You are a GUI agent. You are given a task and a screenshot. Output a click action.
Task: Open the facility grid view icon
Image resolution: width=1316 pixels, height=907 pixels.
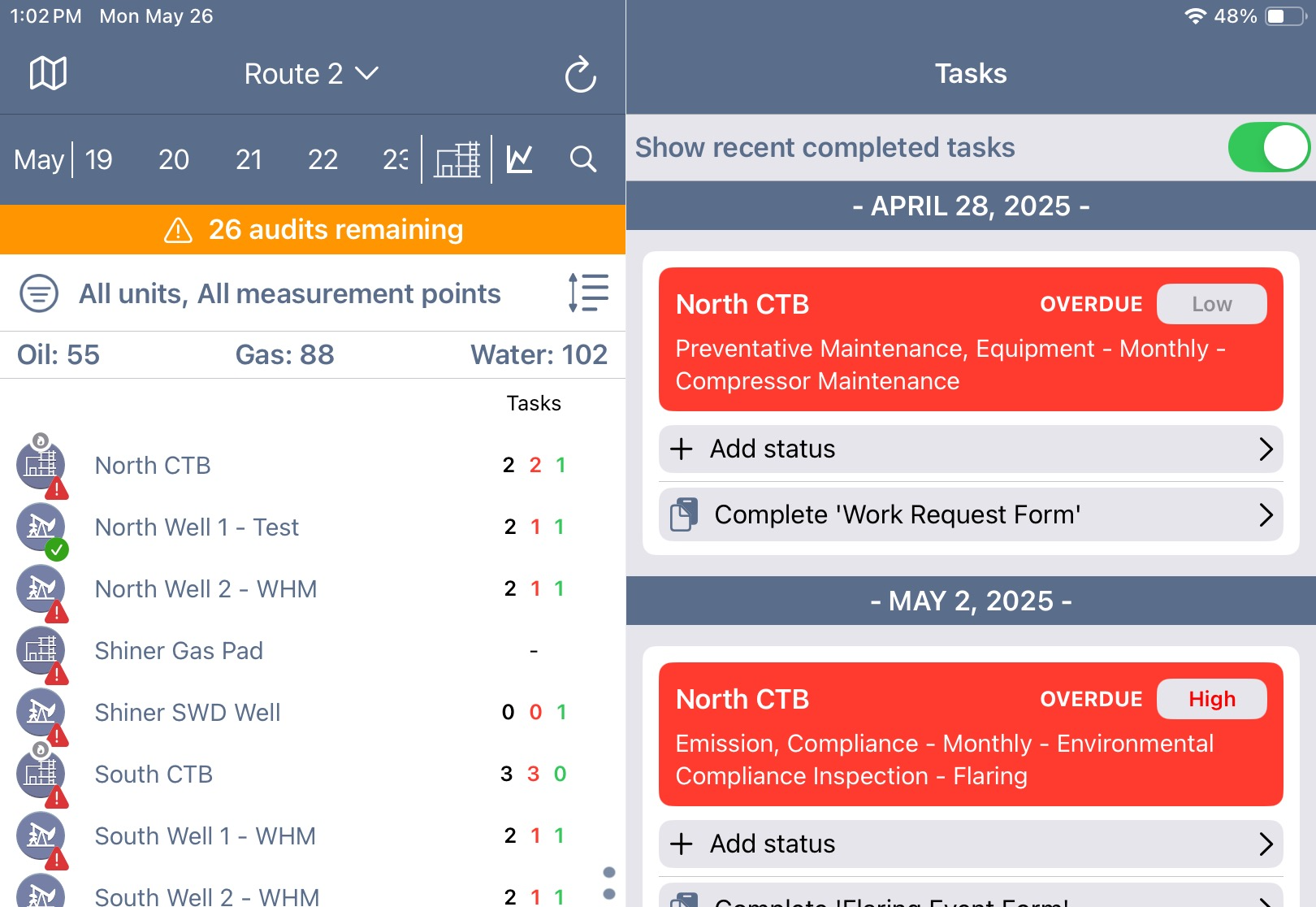[457, 159]
